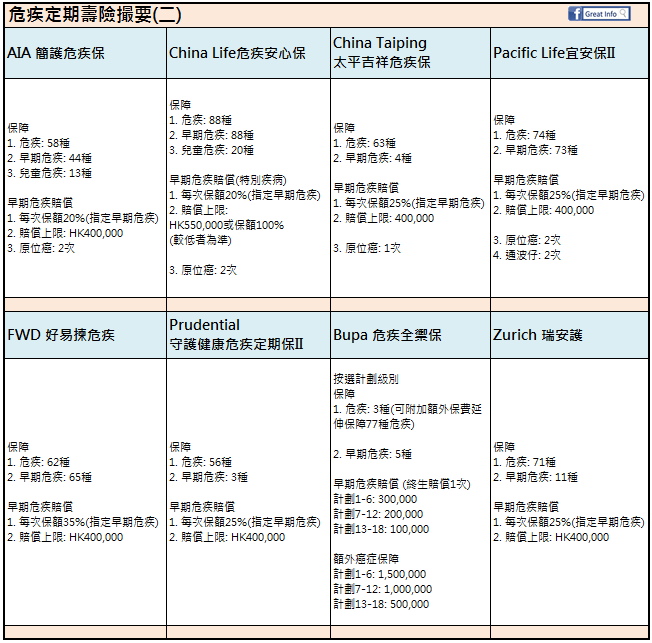The width and height of the screenshot is (652, 643).
Task: Click 賠償上限: 400,000 under China Taiping
Action: pyautogui.click(x=384, y=218)
